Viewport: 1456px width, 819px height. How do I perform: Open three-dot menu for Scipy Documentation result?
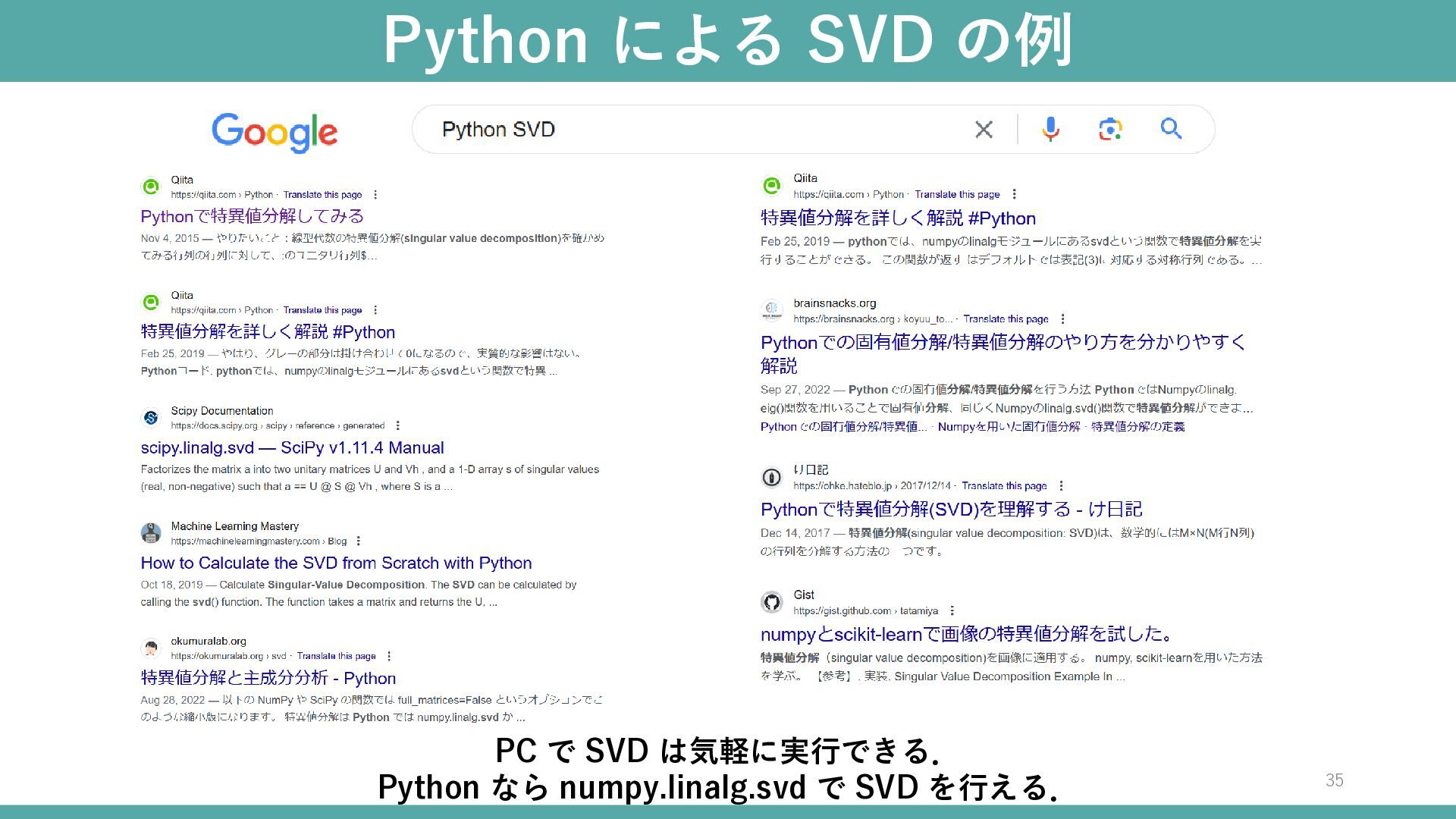[398, 426]
